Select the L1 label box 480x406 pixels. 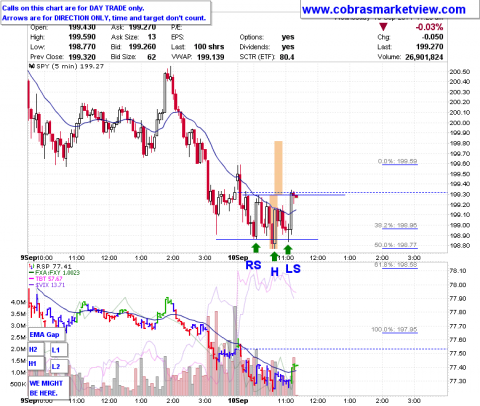tap(59, 350)
